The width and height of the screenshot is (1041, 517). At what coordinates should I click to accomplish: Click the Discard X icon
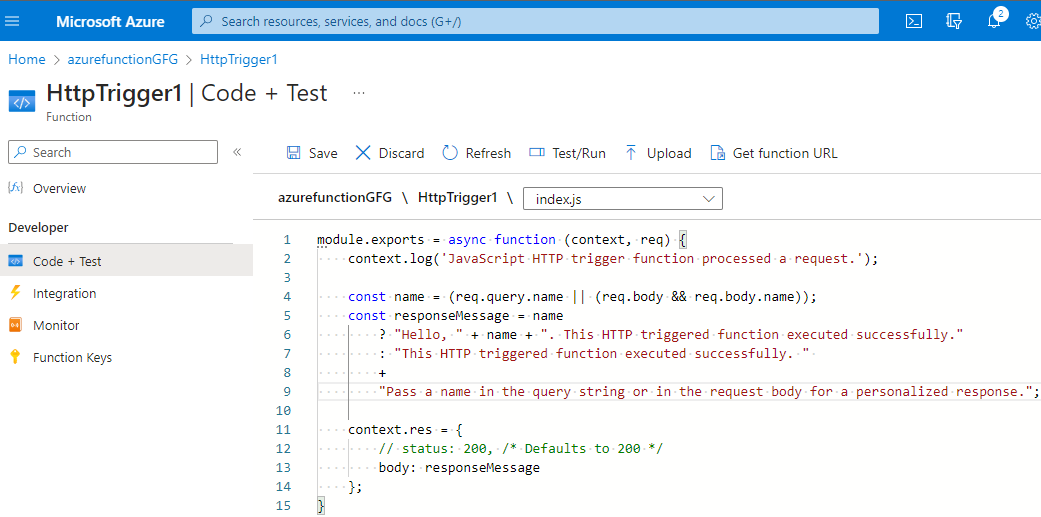363,153
